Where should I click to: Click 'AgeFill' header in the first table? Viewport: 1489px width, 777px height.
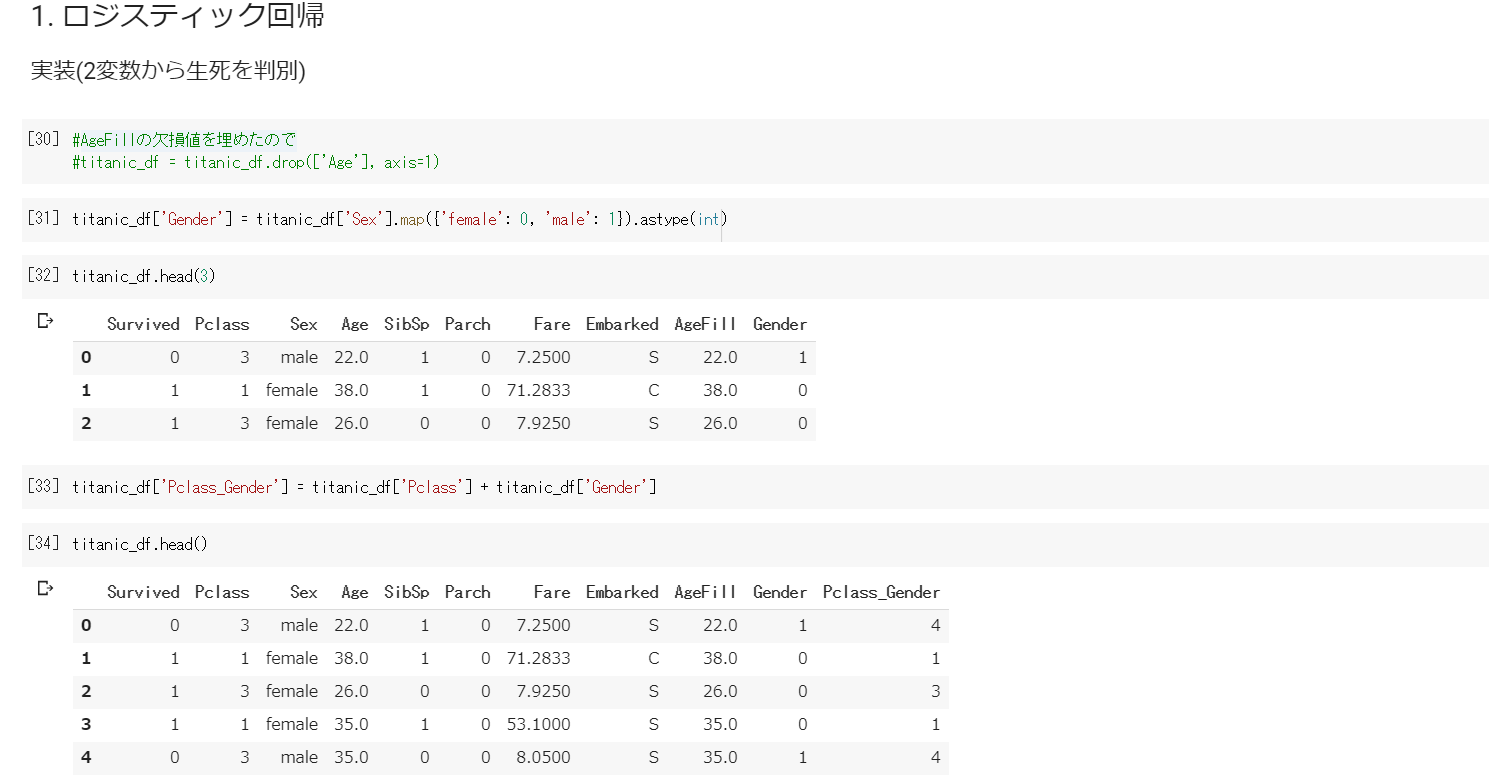point(705,325)
